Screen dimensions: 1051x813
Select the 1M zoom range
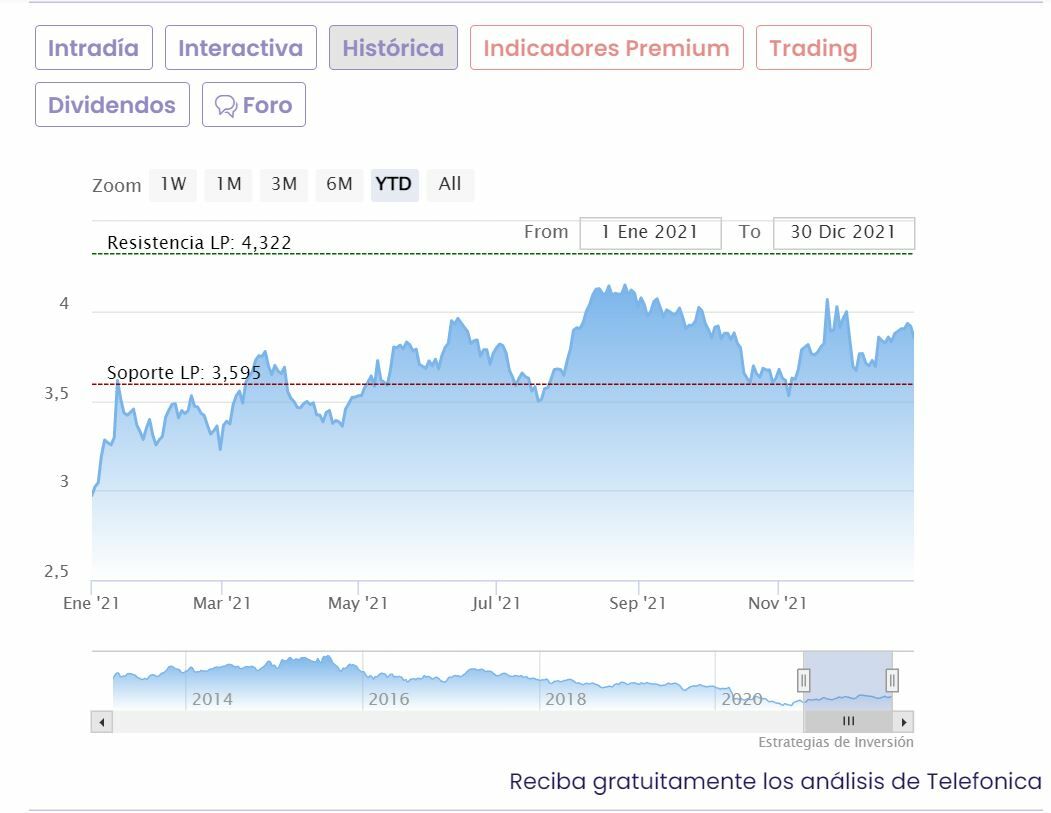click(229, 185)
